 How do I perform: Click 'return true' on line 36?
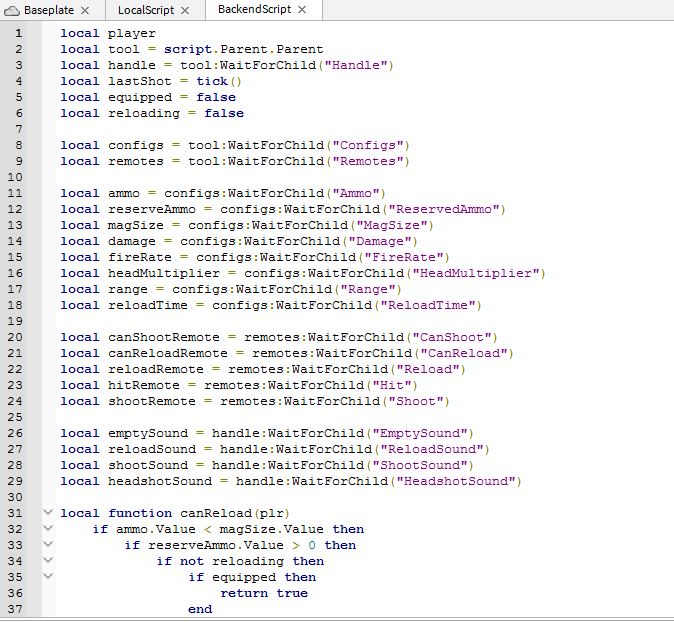(x=264, y=593)
